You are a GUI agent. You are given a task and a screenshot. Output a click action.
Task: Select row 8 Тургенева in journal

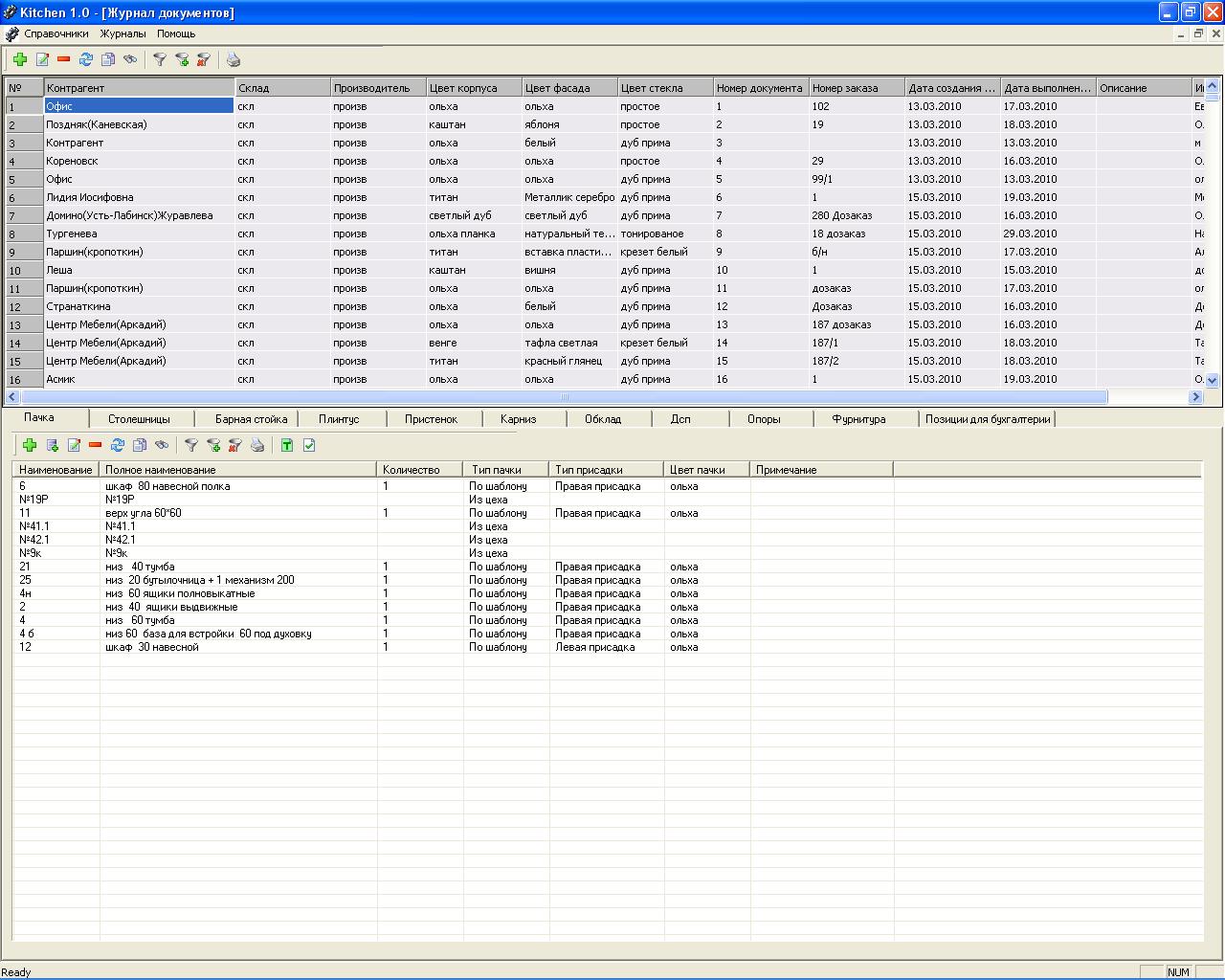click(139, 234)
